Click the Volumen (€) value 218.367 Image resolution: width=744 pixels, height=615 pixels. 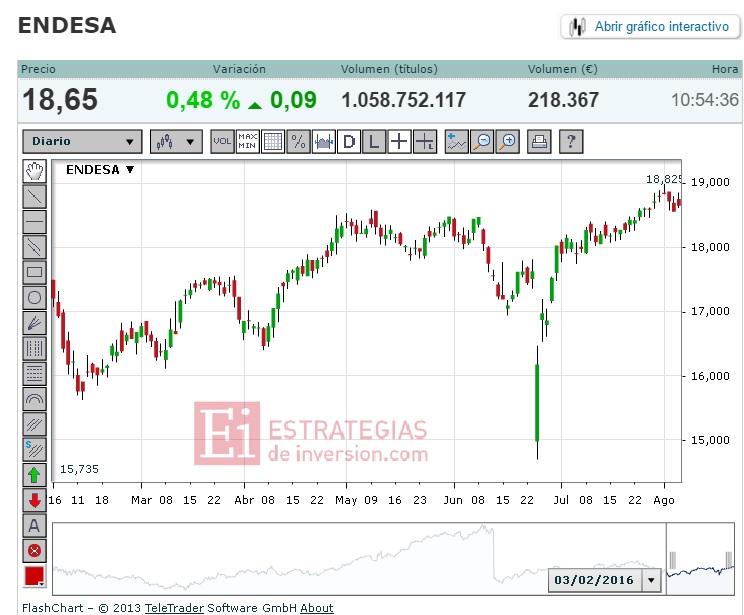[x=563, y=101]
